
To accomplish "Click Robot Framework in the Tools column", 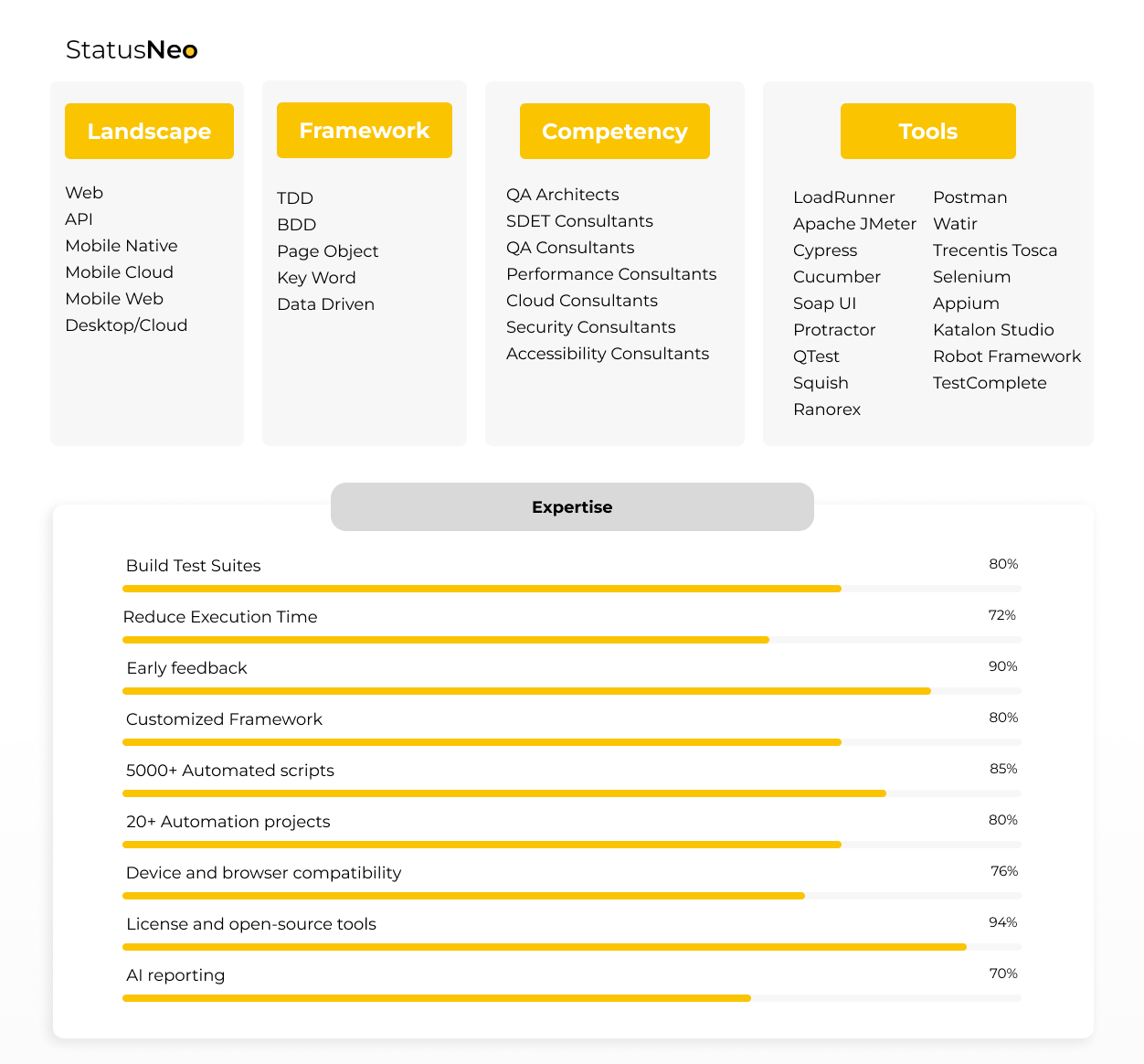I will click(1007, 356).
